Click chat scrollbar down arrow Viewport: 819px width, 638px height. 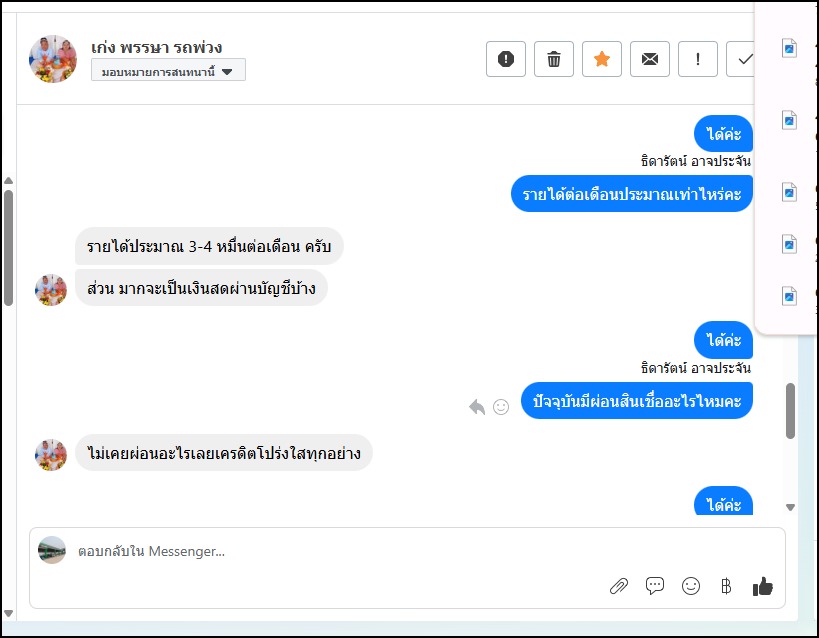790,507
